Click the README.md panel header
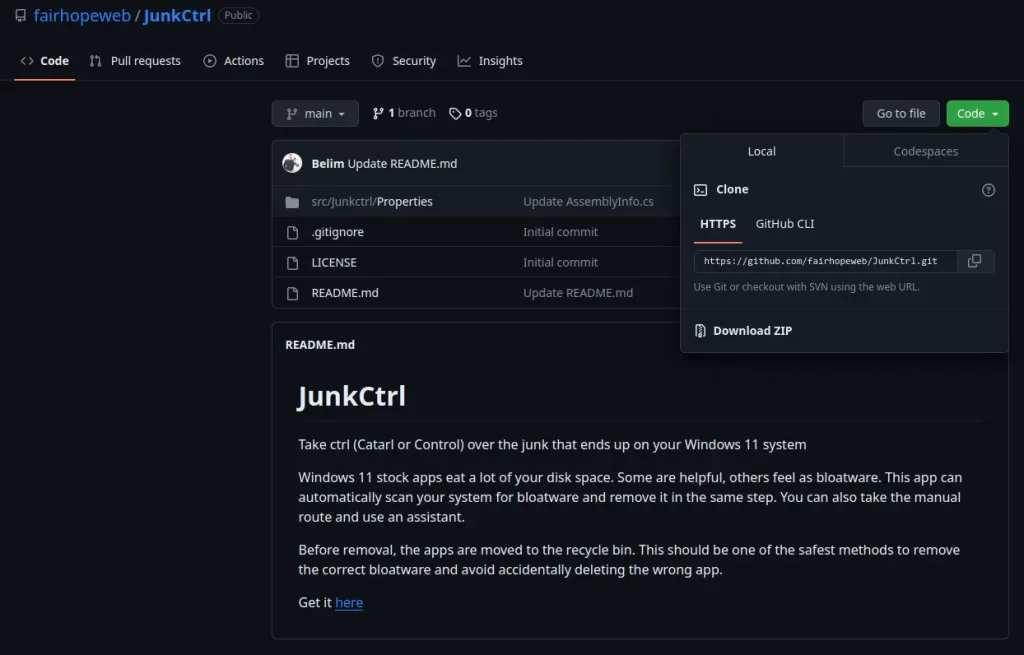1024x655 pixels. click(320, 345)
